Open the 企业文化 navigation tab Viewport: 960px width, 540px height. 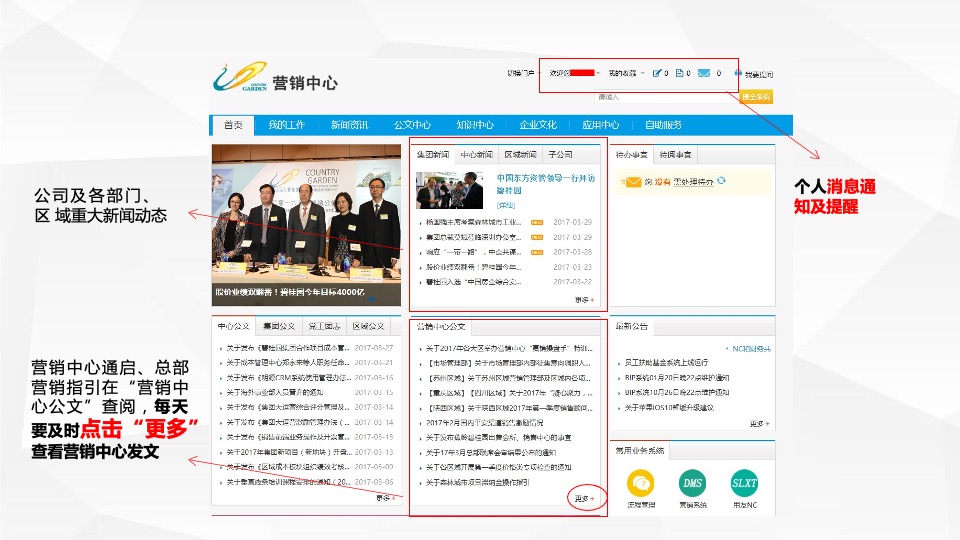click(538, 125)
